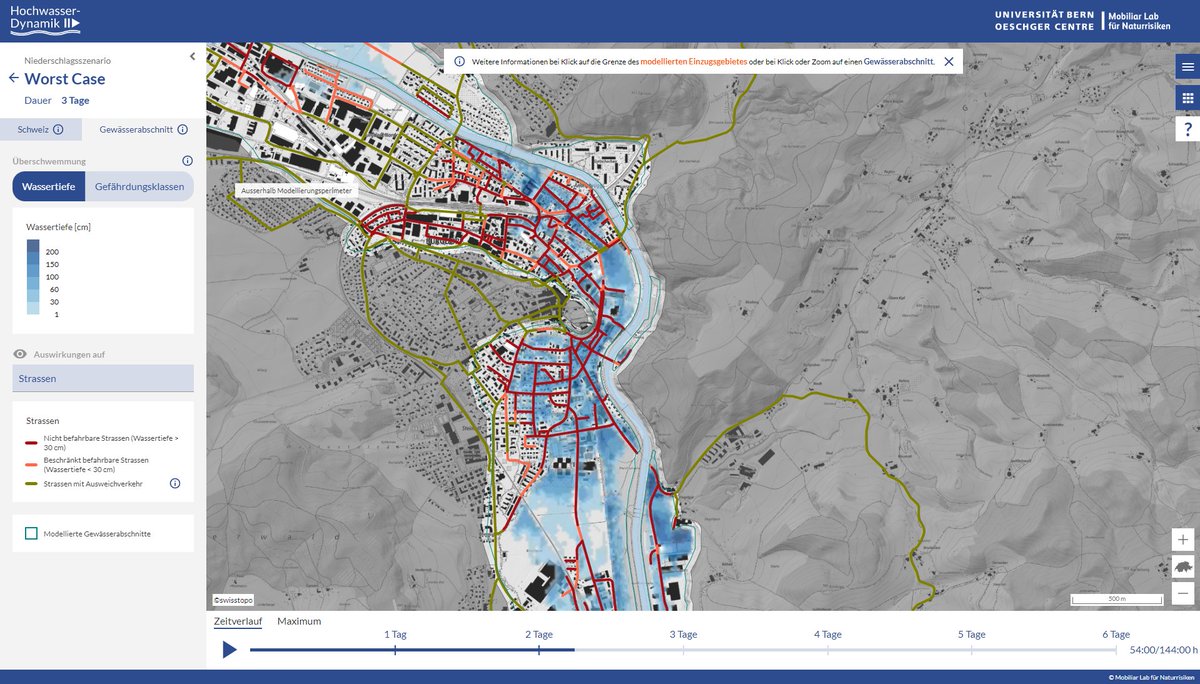
Task: Reset view with the Switzerland outline button
Action: click(x=1183, y=566)
